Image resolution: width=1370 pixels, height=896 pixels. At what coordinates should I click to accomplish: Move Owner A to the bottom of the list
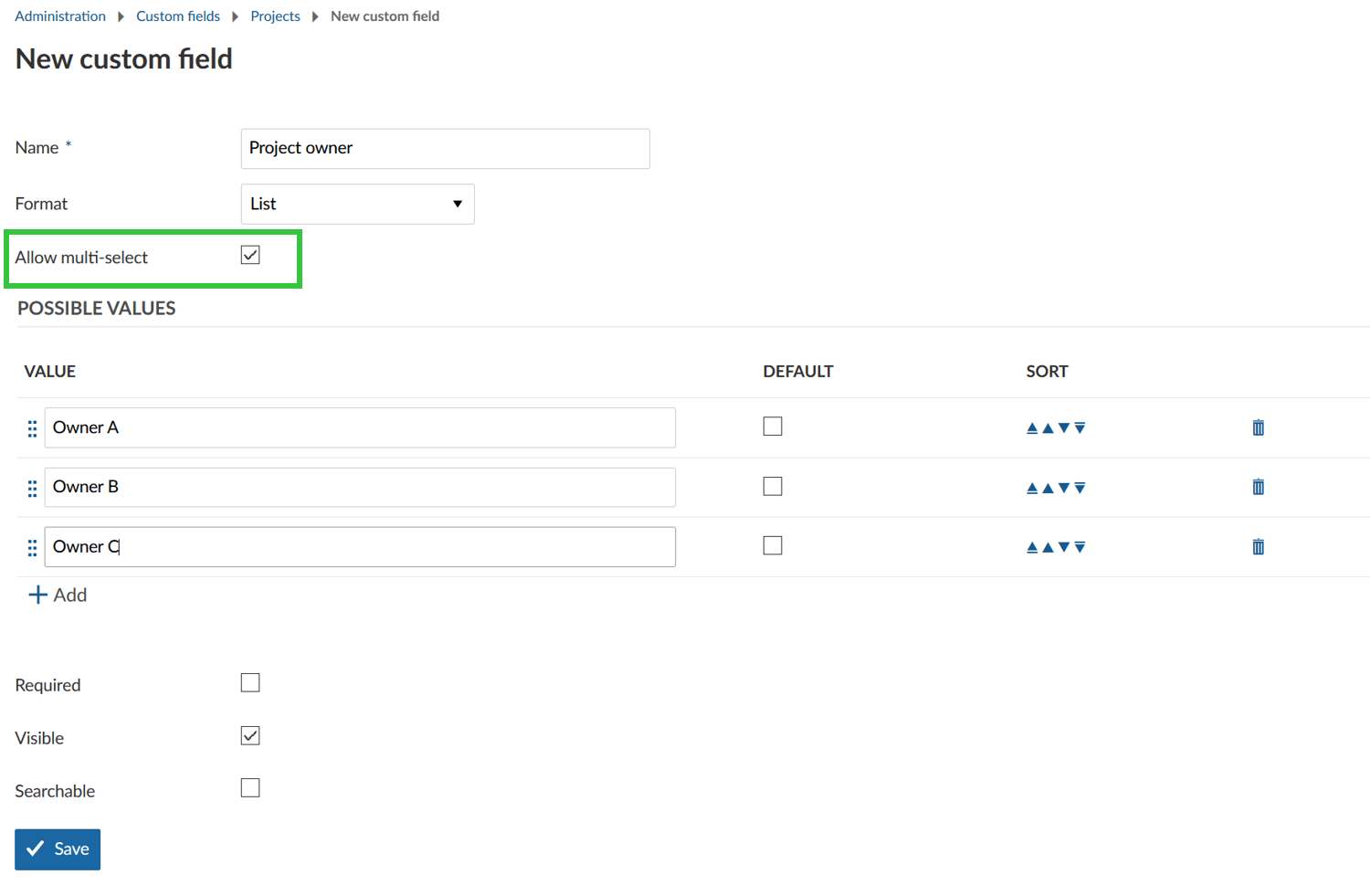point(1080,427)
